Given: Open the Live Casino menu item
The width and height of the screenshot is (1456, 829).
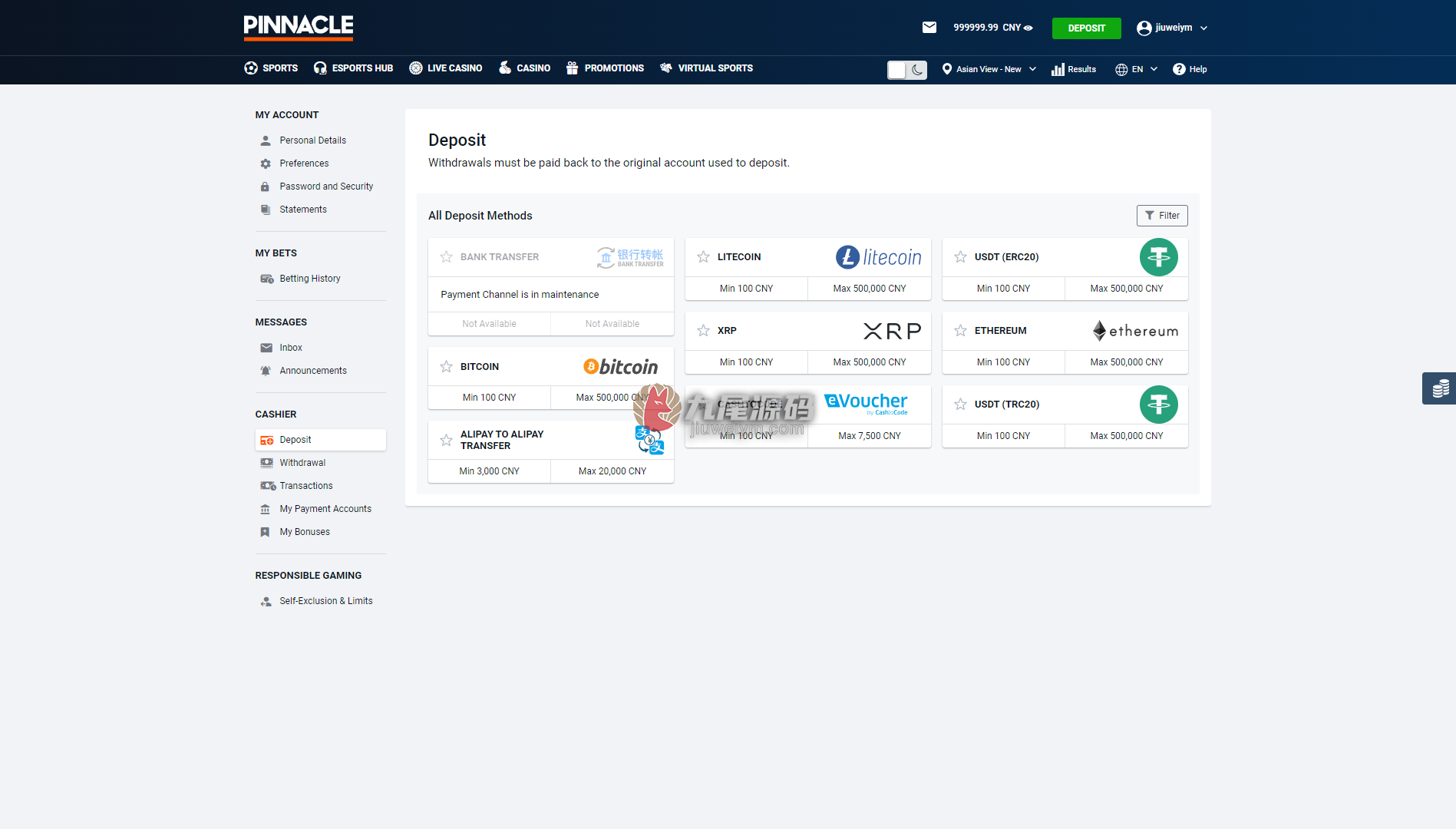Looking at the screenshot, I should point(446,68).
